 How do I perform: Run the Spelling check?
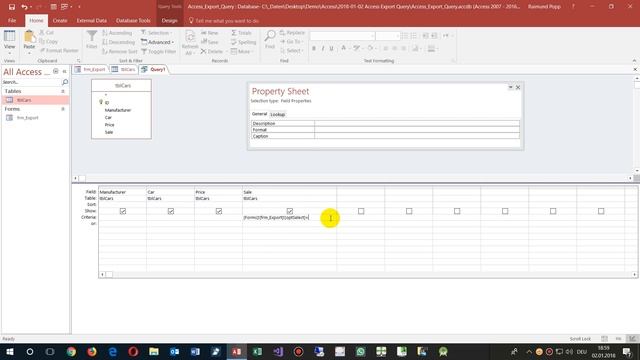click(243, 42)
